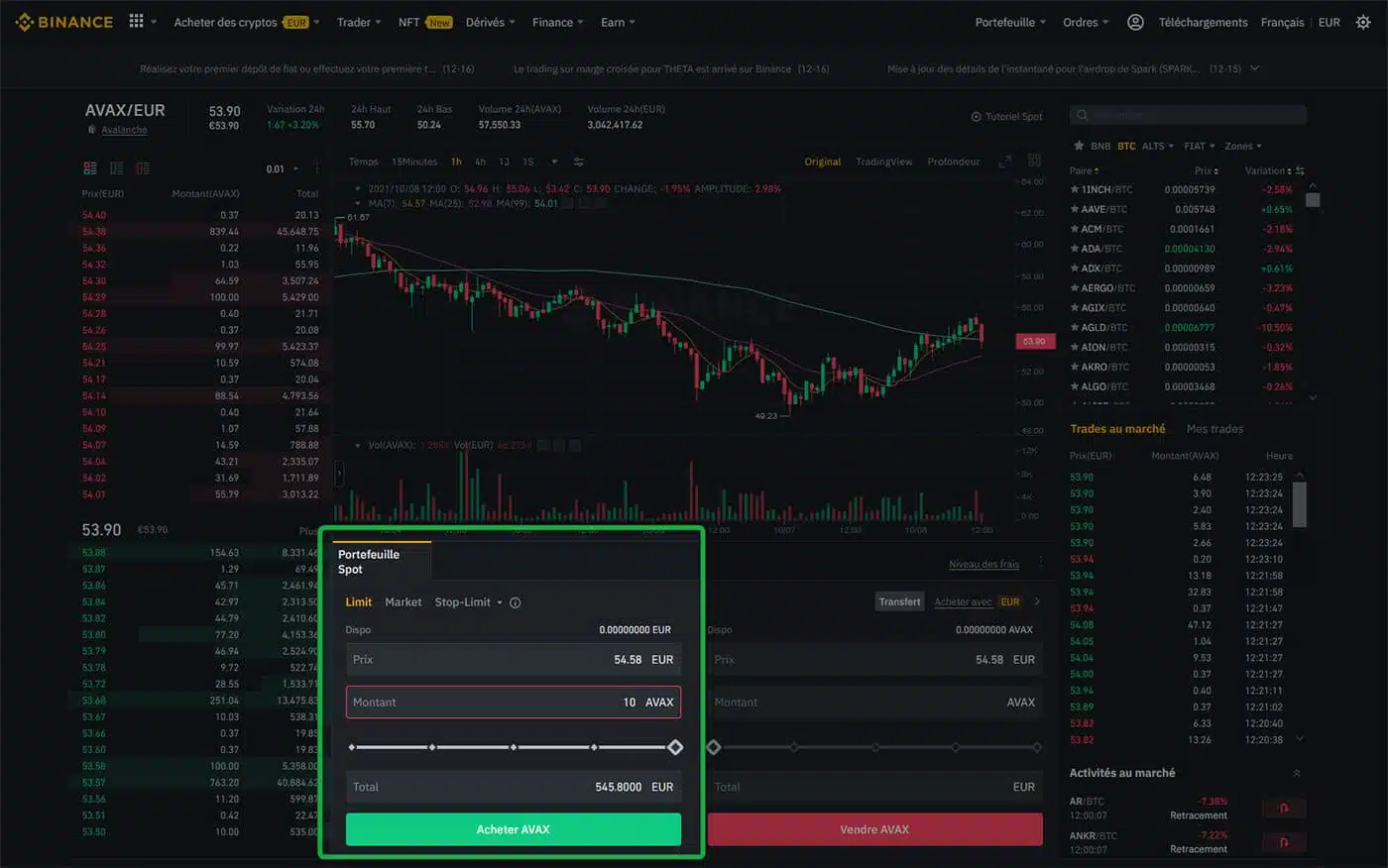Open Avalanche coin info link
1388x868 pixels.
point(124,130)
